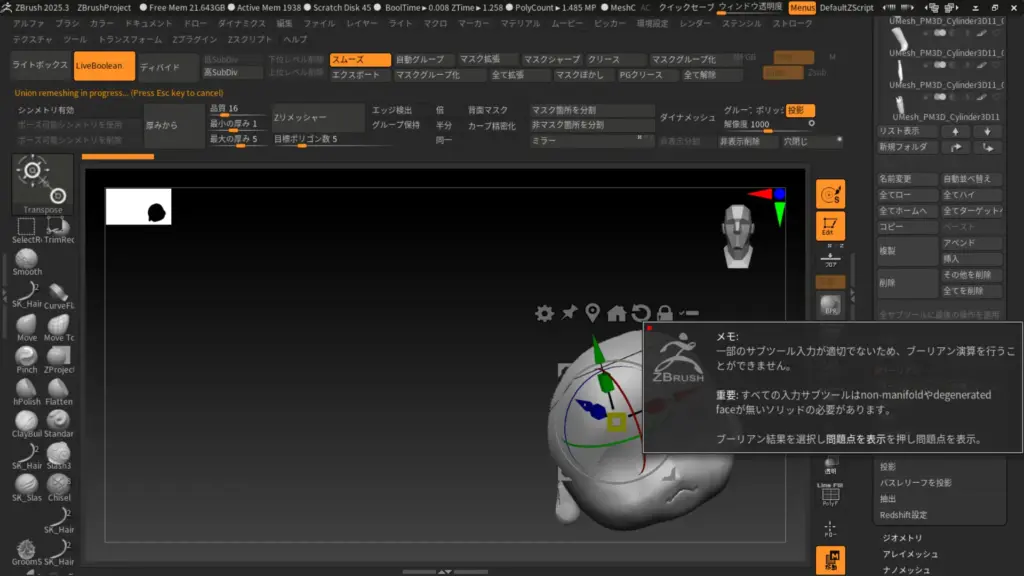Click the white silhouette thumbnail view
Screen dimensions: 1024x576
point(138,207)
